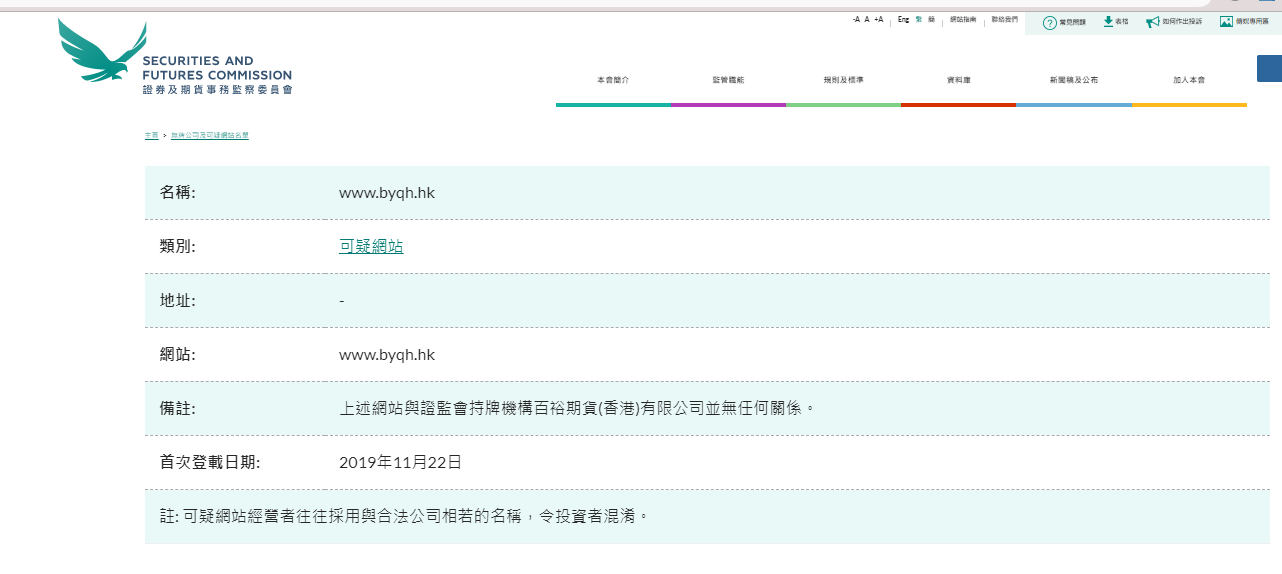Switch language to Eng
Viewport: 1282px width, 574px height.
(x=903, y=19)
